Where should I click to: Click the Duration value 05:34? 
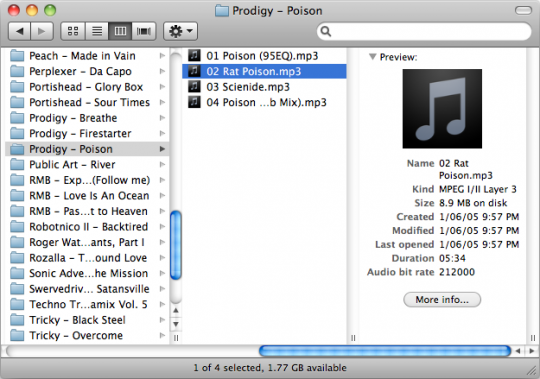pos(452,258)
